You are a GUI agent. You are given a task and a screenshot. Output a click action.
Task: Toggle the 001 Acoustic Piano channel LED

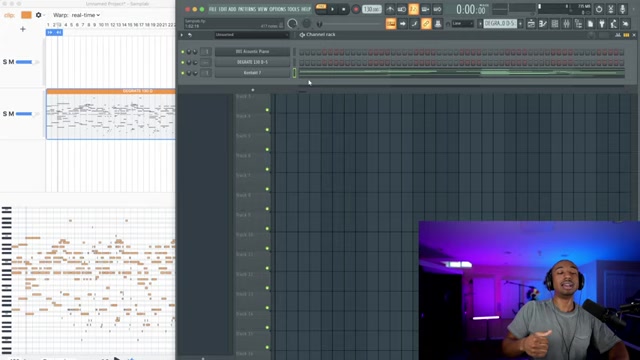(182, 52)
